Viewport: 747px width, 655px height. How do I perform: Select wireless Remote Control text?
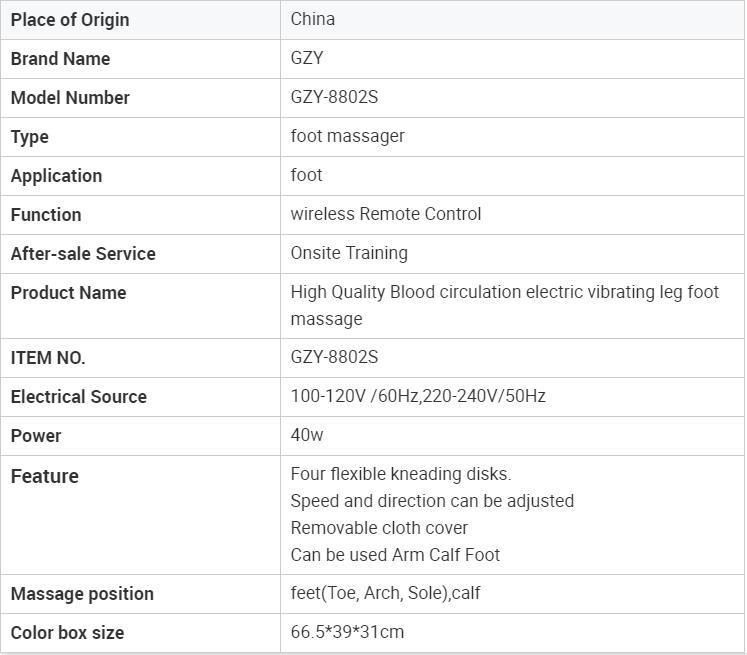pos(386,214)
